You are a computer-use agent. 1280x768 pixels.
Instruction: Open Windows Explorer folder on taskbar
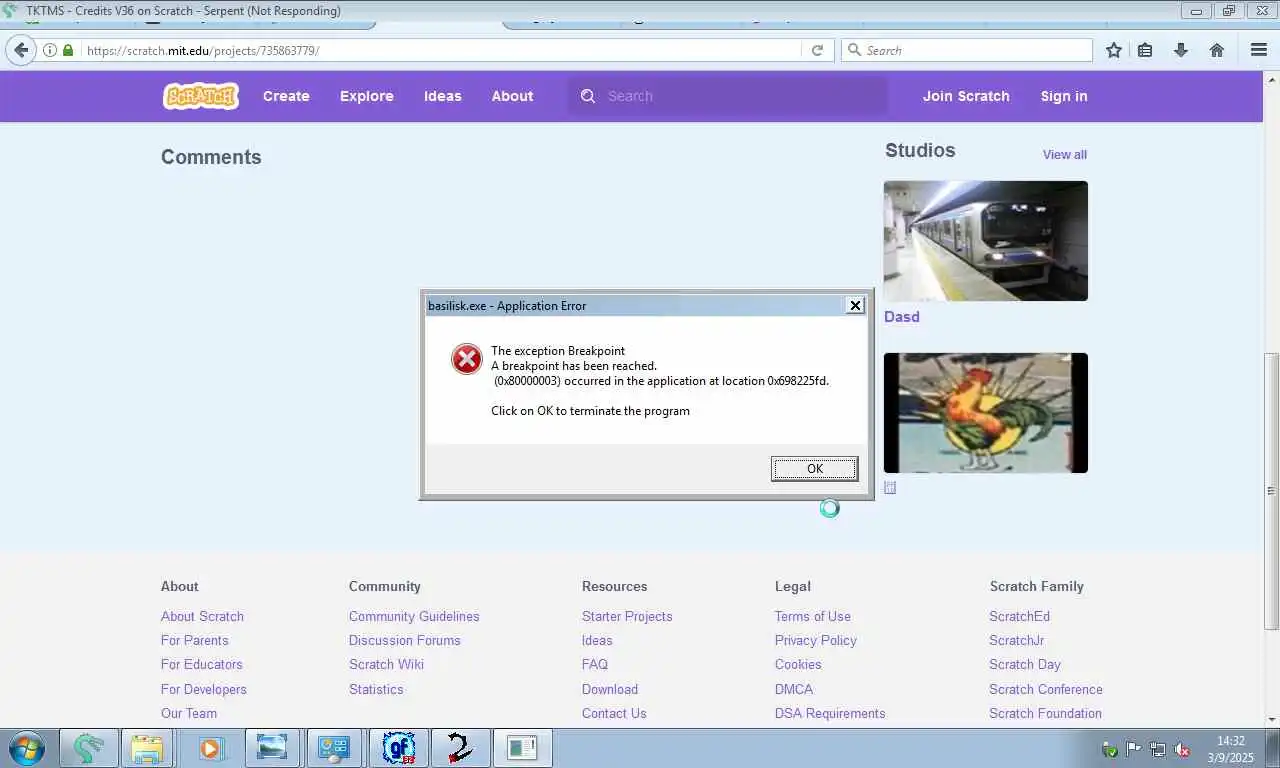pyautogui.click(x=147, y=748)
